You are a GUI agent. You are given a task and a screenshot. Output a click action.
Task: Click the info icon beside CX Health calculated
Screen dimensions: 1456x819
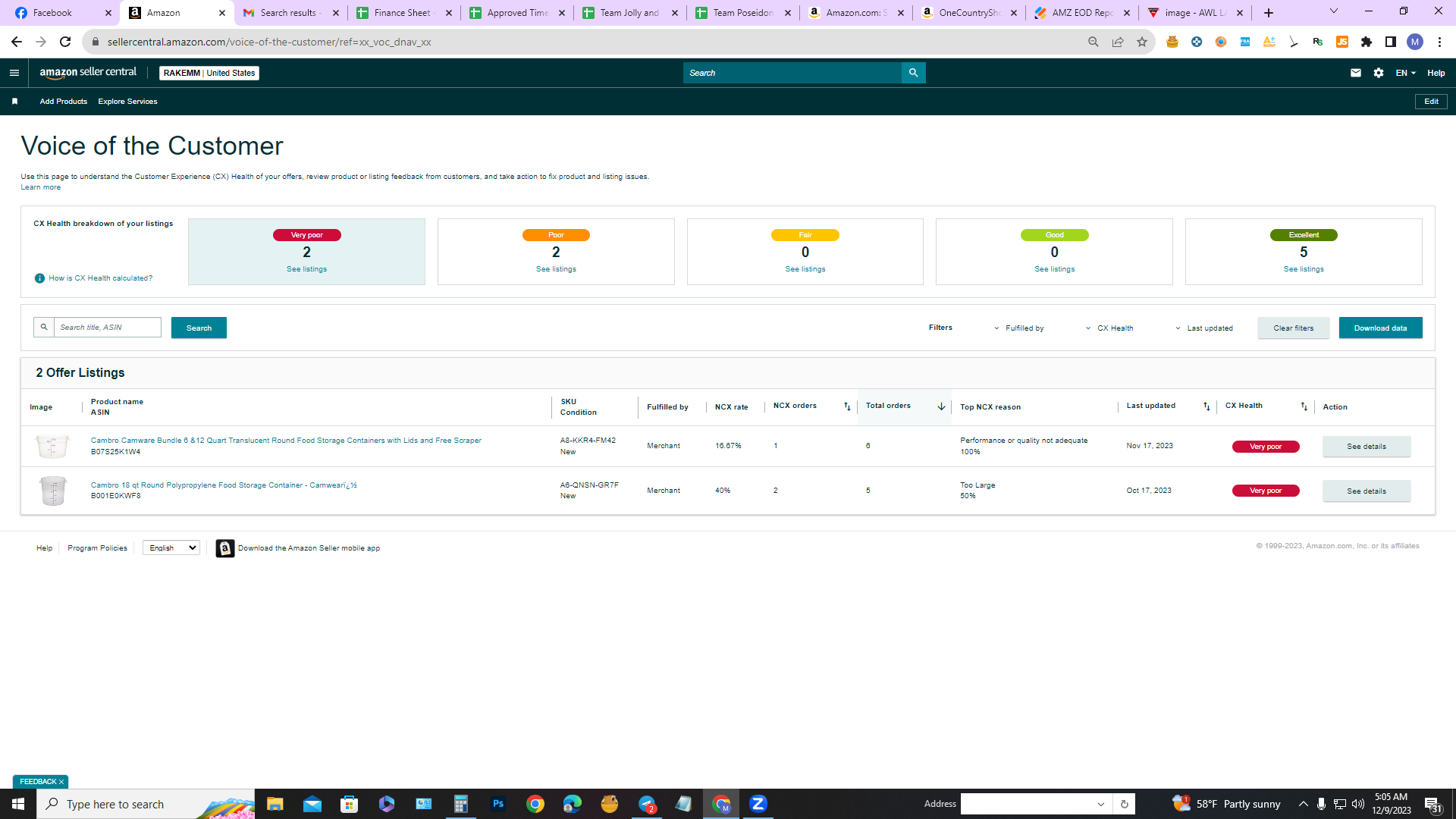[x=39, y=278]
